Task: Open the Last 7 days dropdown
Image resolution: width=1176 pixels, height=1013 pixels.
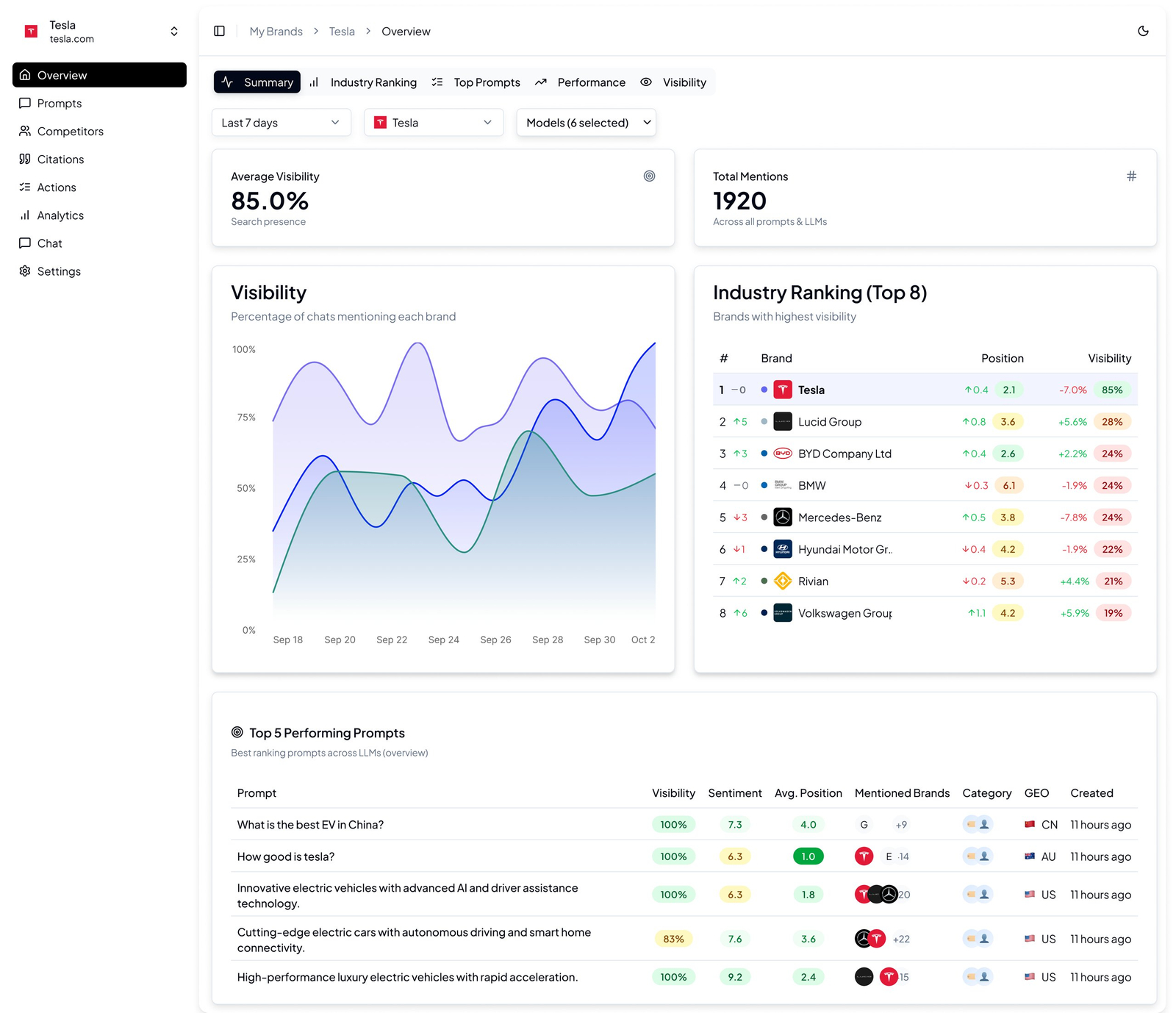Action: coord(281,123)
